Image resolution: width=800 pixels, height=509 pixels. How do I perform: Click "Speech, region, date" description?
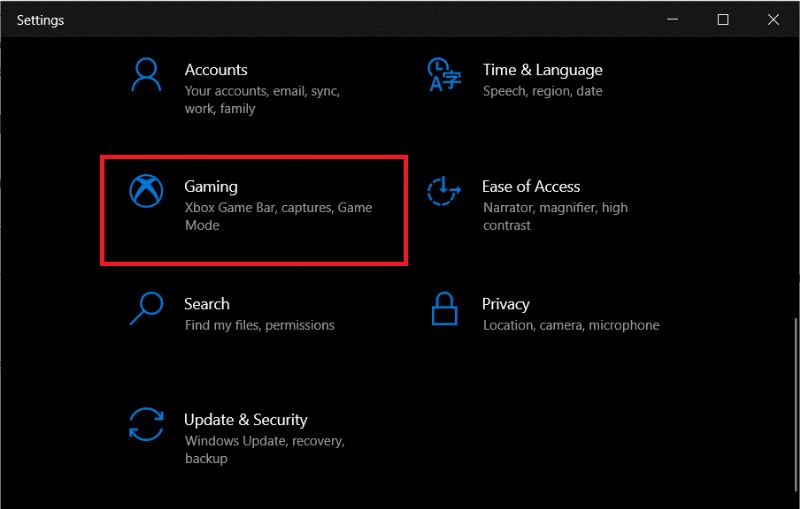[542, 91]
